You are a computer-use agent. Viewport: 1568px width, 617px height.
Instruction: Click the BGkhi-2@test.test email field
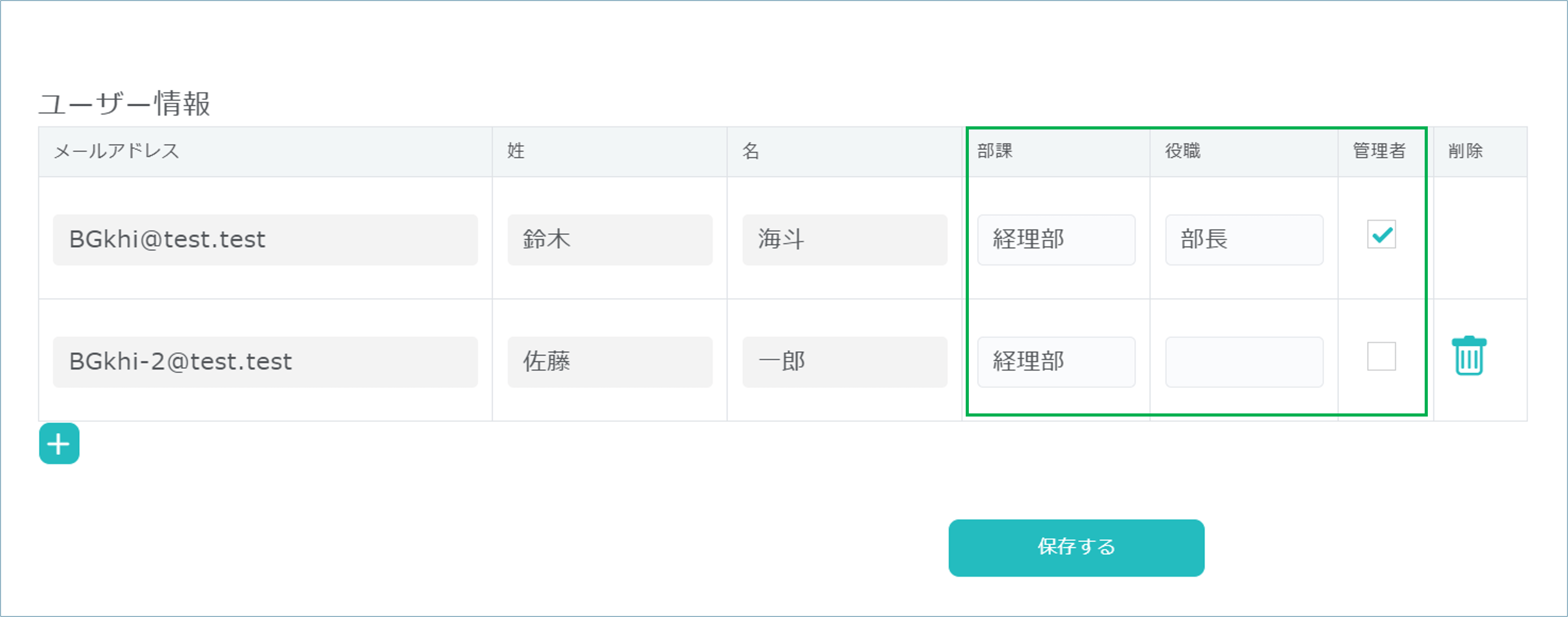[x=265, y=362]
